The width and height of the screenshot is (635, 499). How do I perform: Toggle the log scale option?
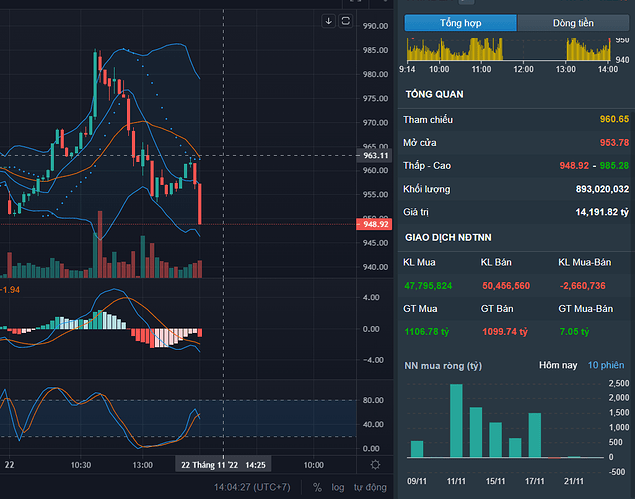[x=340, y=487]
